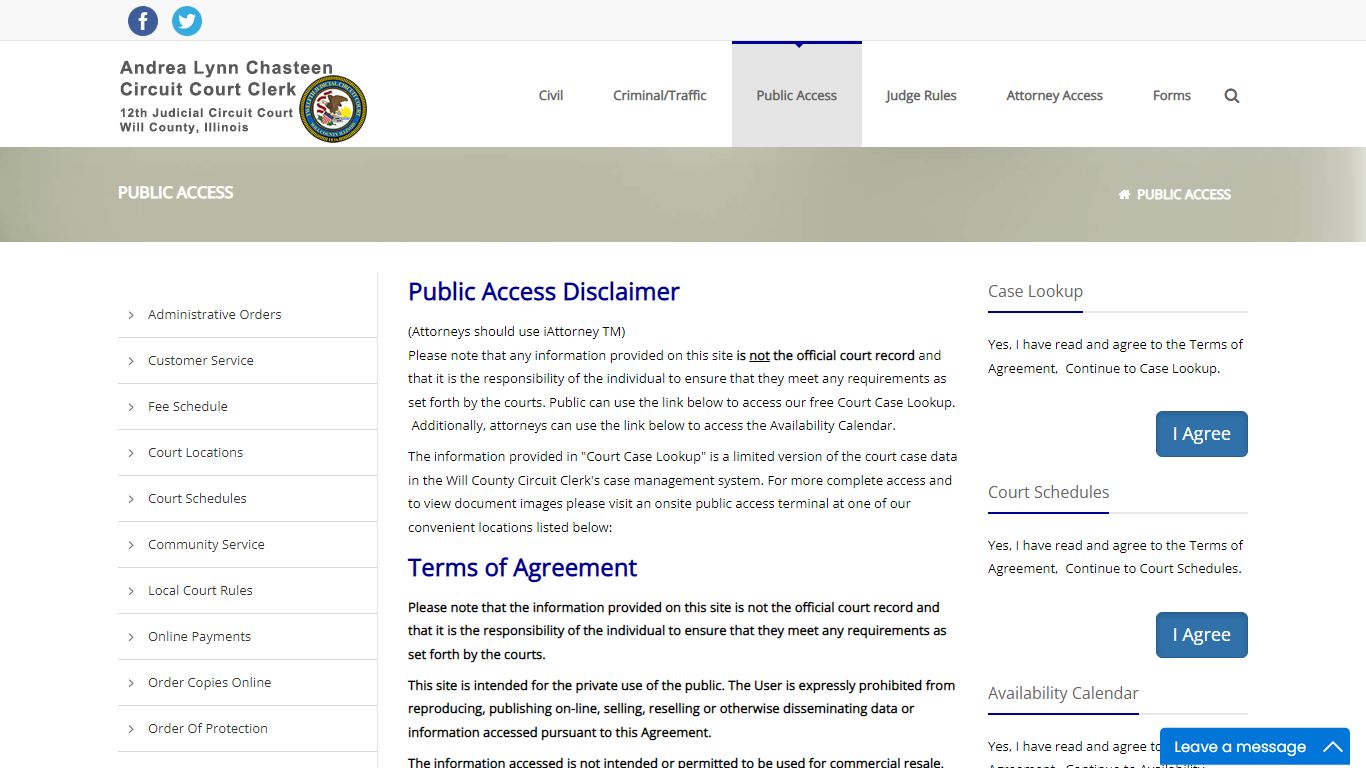The height and width of the screenshot is (768, 1366).
Task: Click chevron beside Online Payments
Action: pos(131,637)
